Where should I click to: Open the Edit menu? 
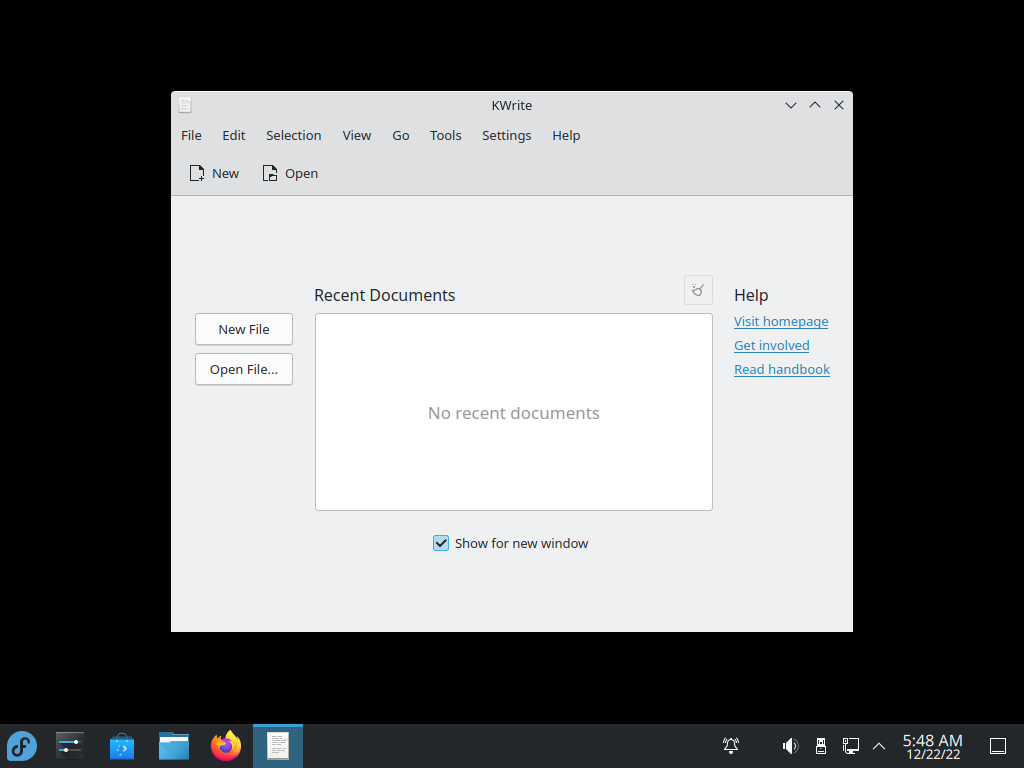234,135
